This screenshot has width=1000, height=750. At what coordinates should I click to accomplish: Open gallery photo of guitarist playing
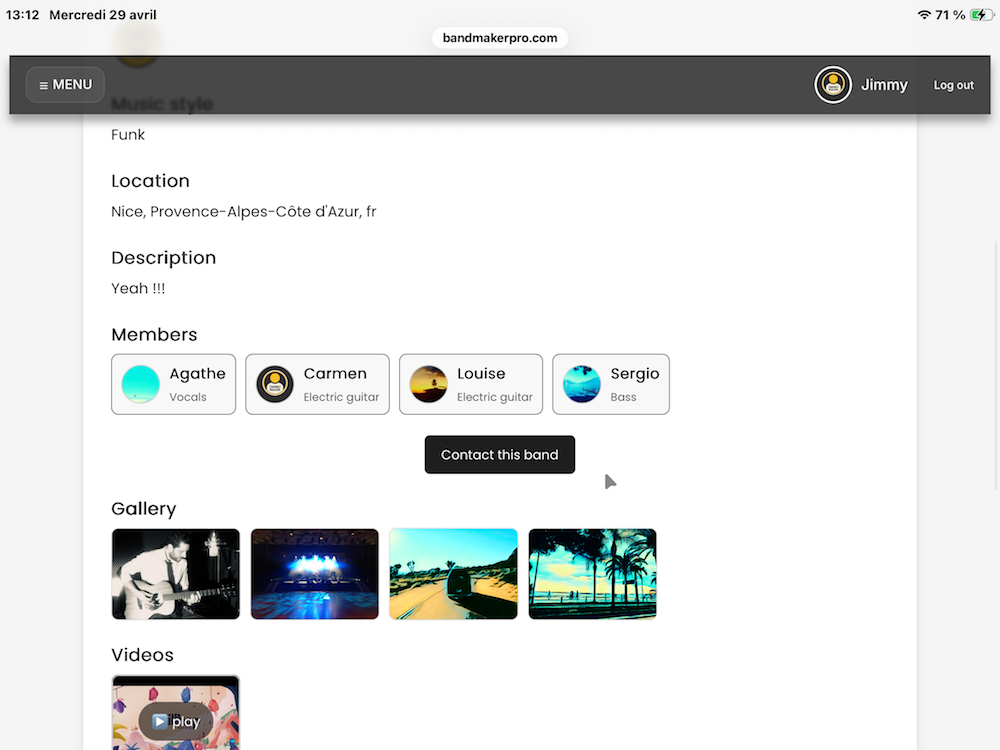[176, 574]
